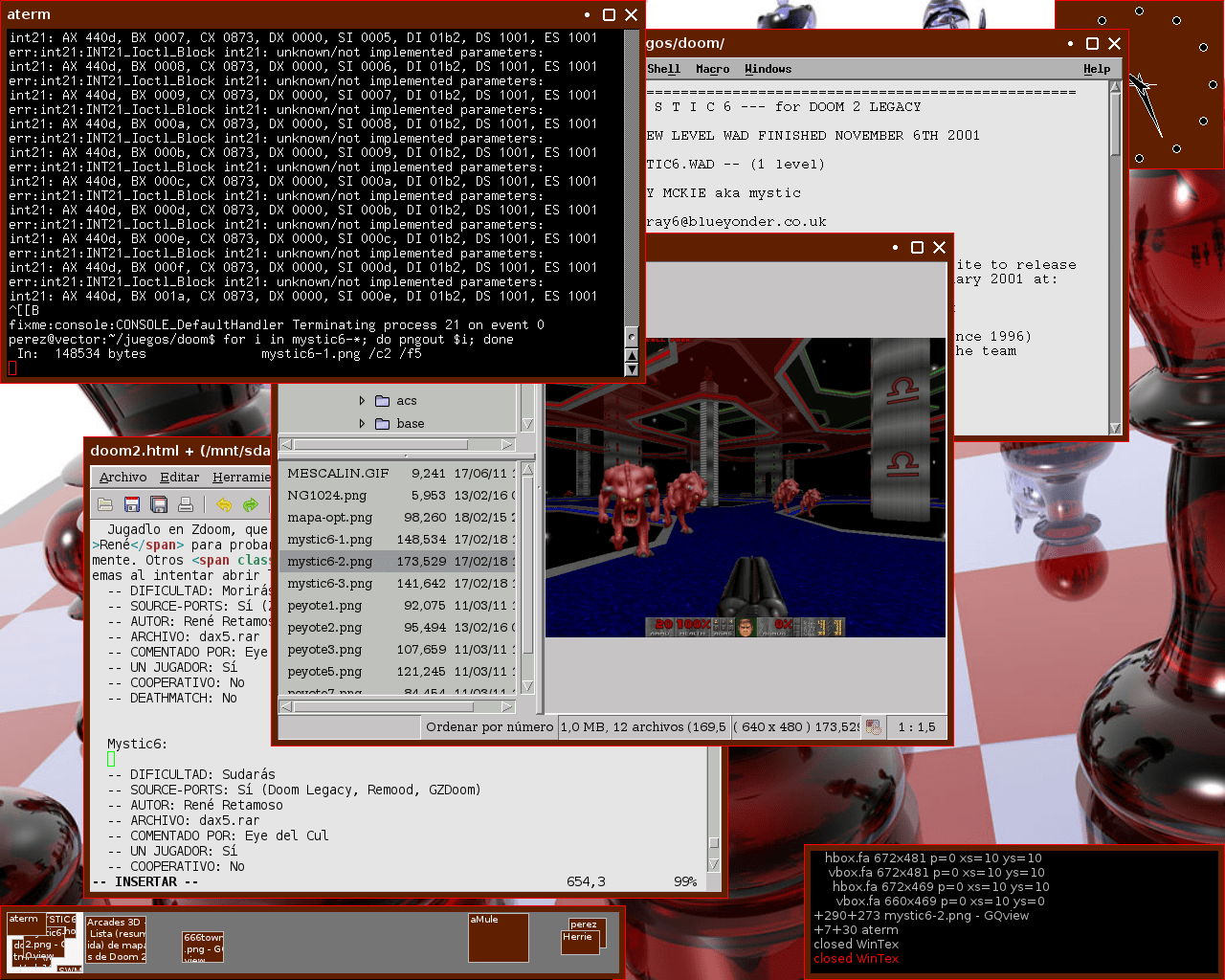
Task: Click the Doom screenshot preview in GQview
Action: tap(746, 487)
